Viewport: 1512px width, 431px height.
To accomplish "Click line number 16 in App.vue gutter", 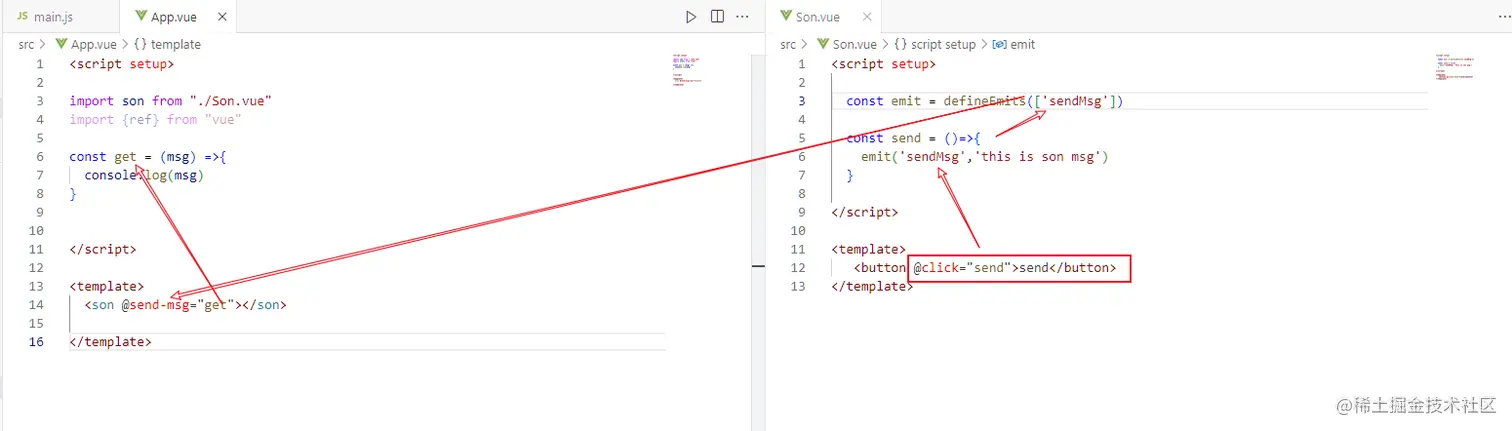I will pyautogui.click(x=36, y=342).
